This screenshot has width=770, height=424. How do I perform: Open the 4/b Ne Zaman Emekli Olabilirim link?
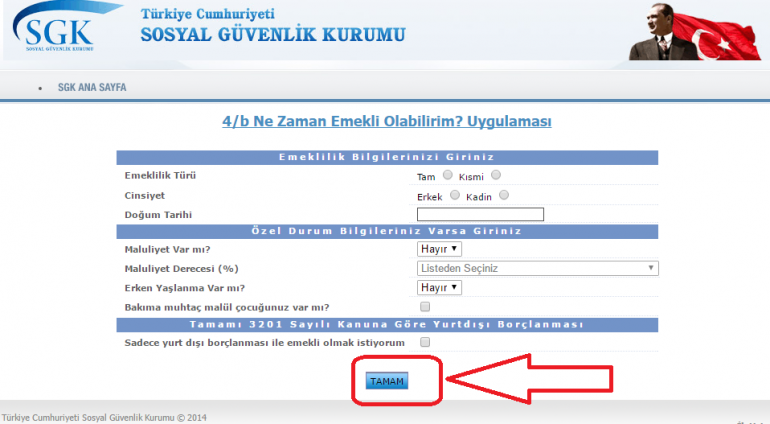pos(386,121)
